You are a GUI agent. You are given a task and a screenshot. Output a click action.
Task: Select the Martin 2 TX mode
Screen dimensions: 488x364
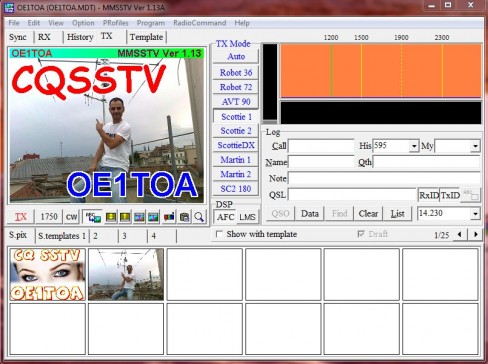[236, 174]
